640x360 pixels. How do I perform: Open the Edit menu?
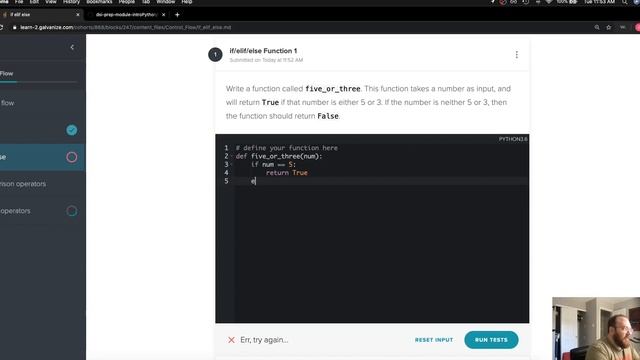pyautogui.click(x=34, y=2)
